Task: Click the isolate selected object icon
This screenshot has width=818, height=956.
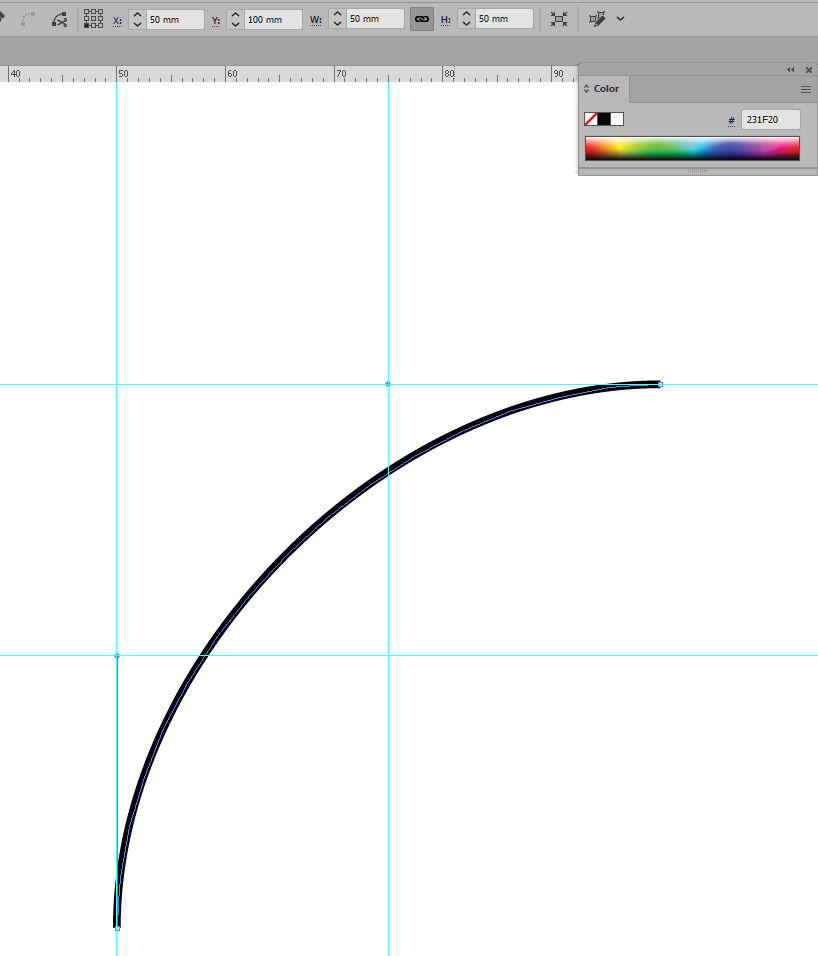Action: (558, 19)
